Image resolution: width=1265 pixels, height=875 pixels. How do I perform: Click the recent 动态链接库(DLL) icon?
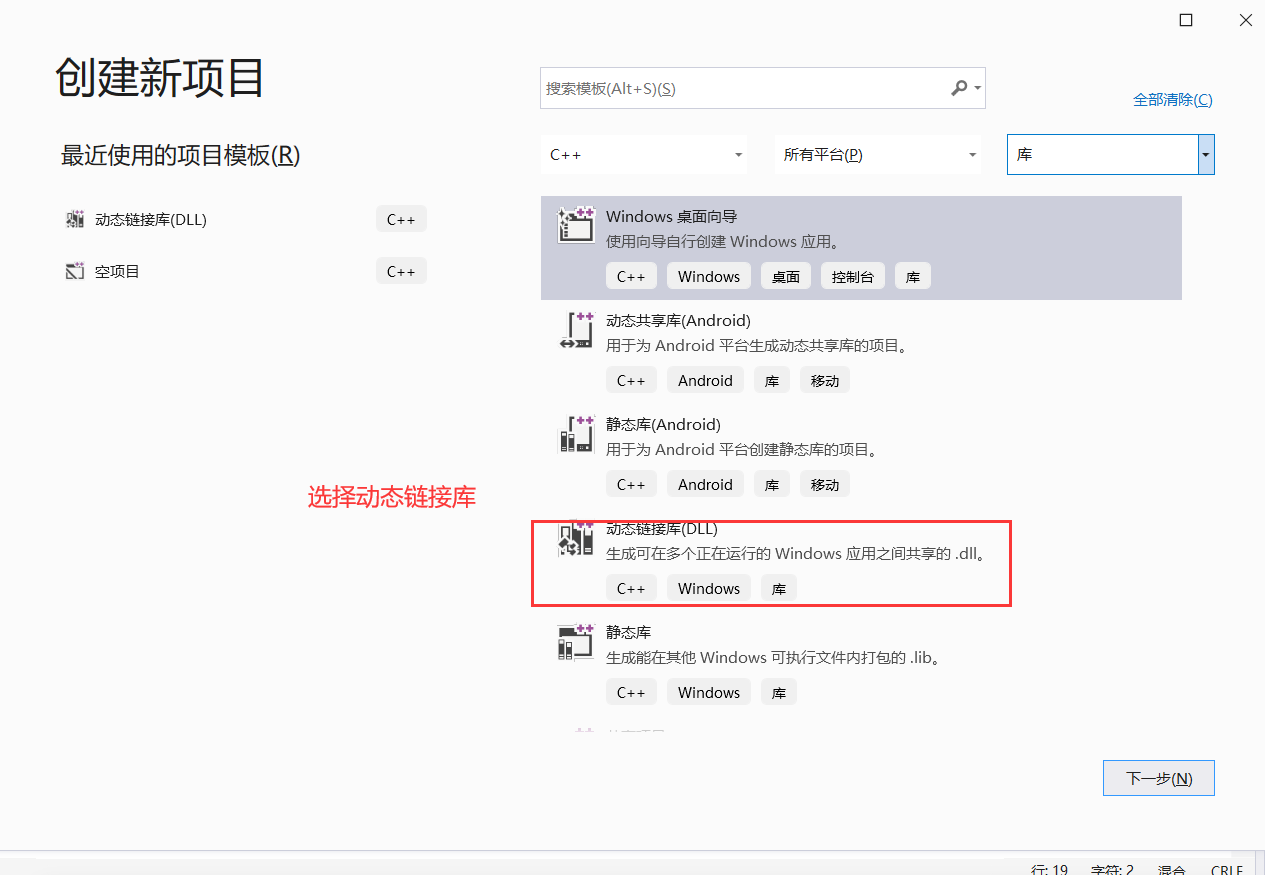tap(75, 218)
